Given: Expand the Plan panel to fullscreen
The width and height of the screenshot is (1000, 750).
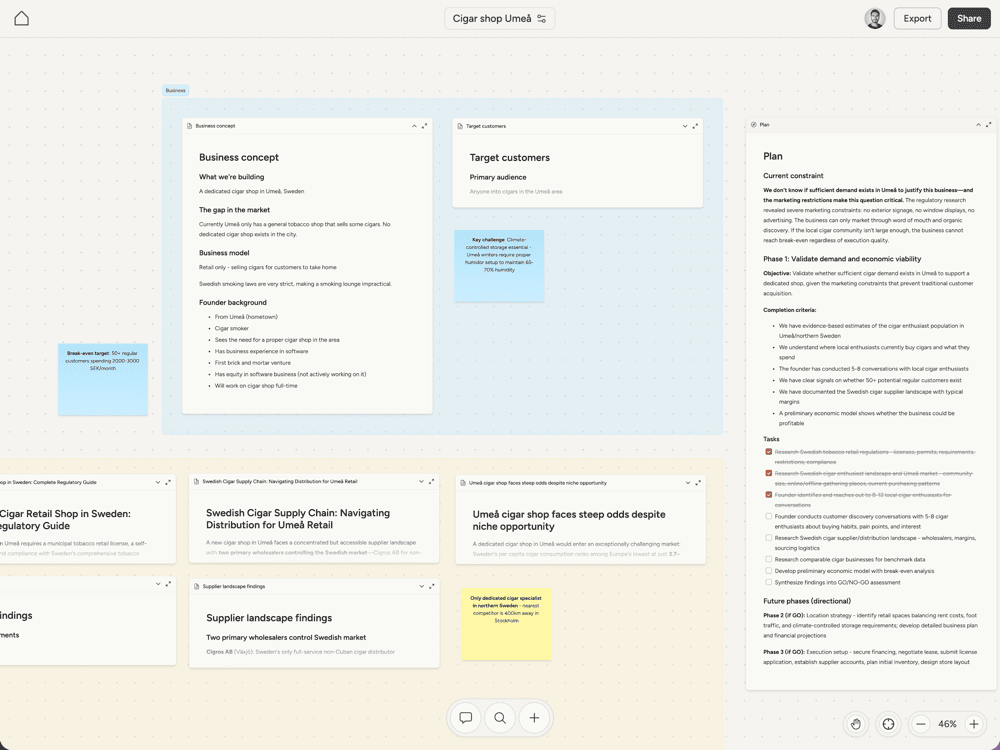Looking at the screenshot, I should (988, 125).
